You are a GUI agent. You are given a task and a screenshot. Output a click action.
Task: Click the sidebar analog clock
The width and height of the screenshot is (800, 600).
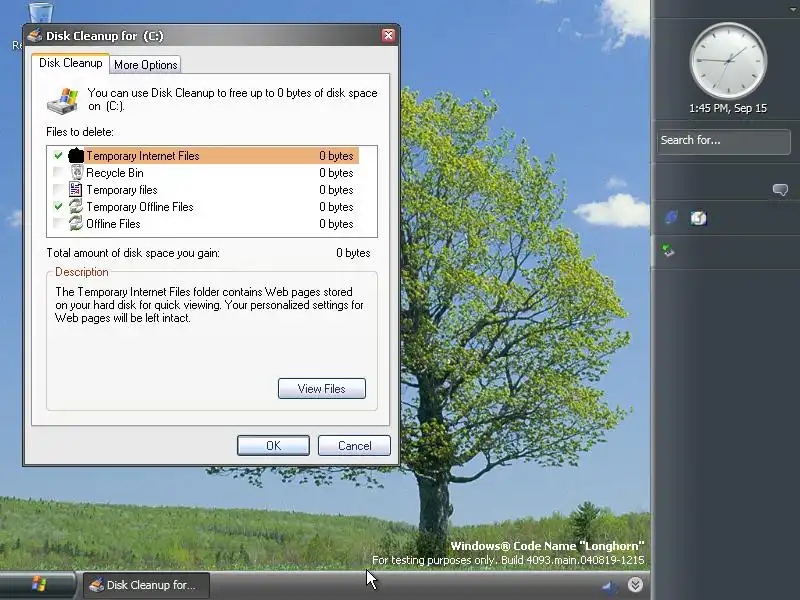click(x=728, y=61)
